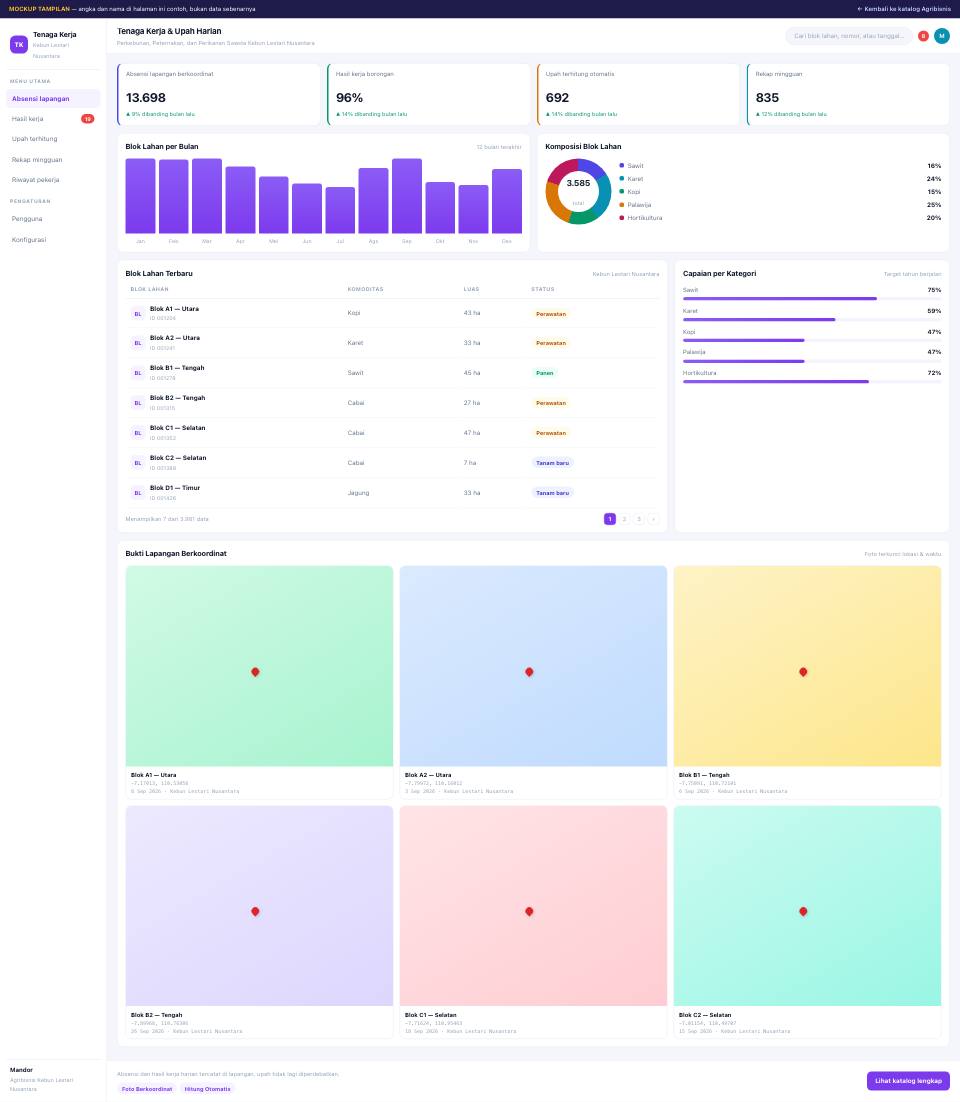Click the Panen status badge for Blok B1

tap(545, 373)
